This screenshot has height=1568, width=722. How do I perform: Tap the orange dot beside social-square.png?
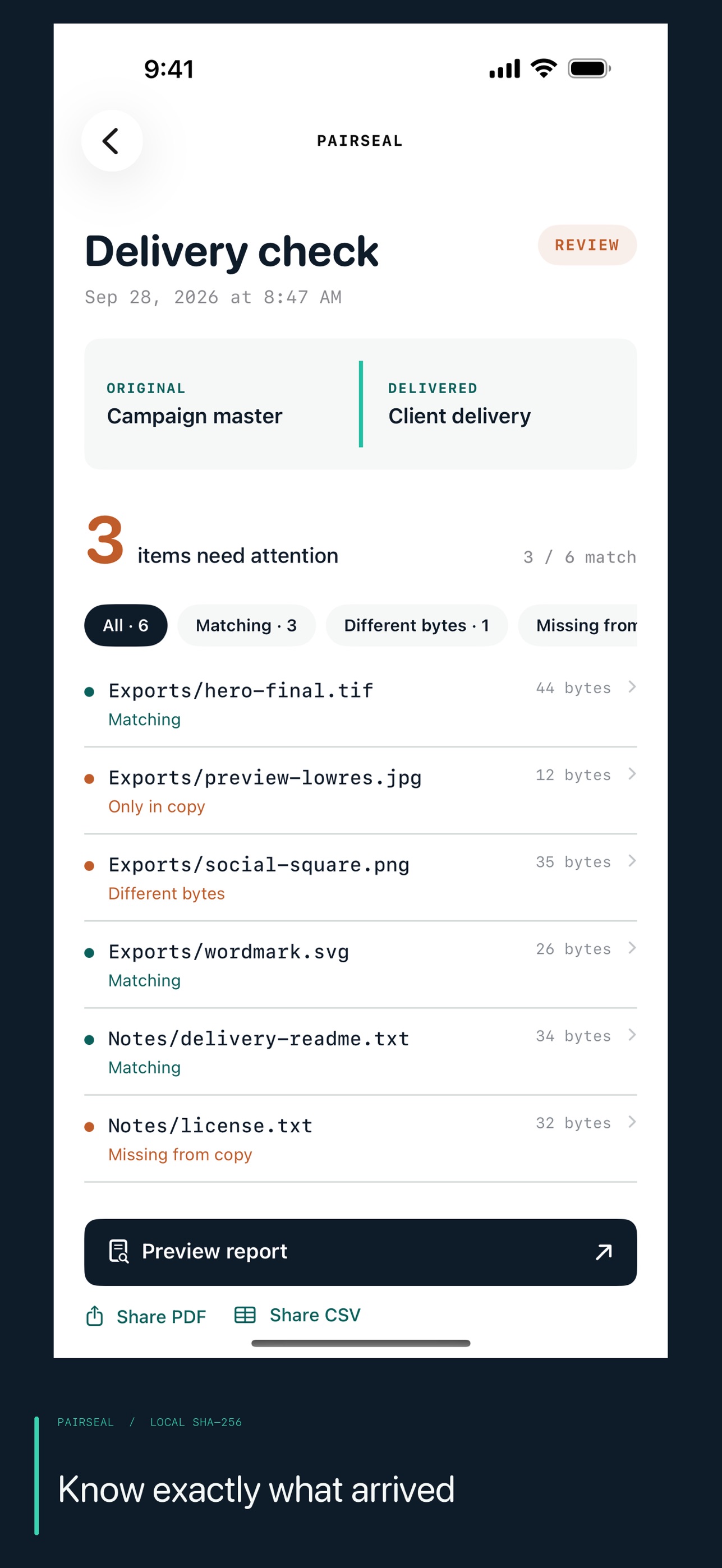click(89, 865)
